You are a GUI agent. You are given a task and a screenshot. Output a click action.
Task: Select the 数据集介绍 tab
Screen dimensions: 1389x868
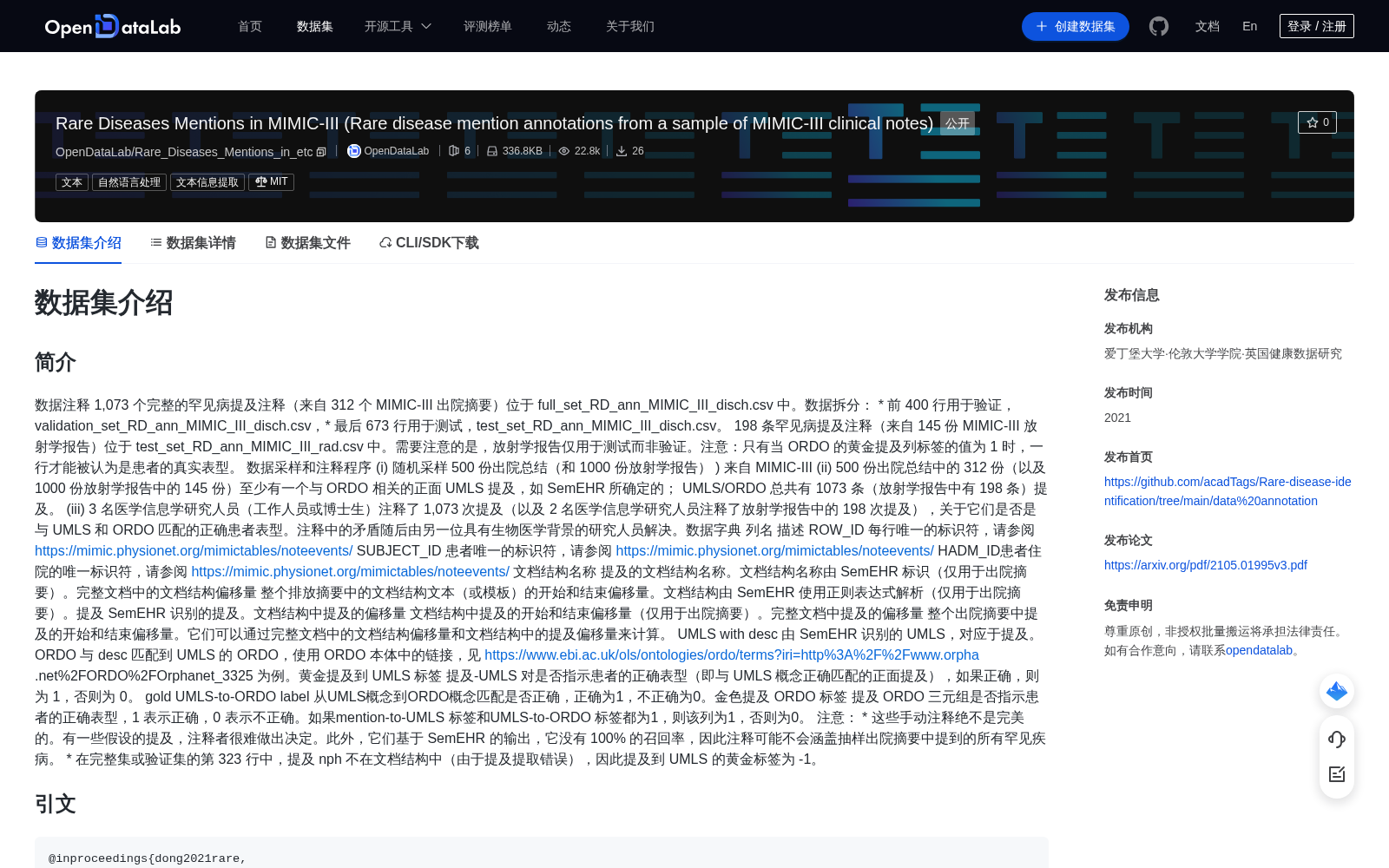coord(78,243)
